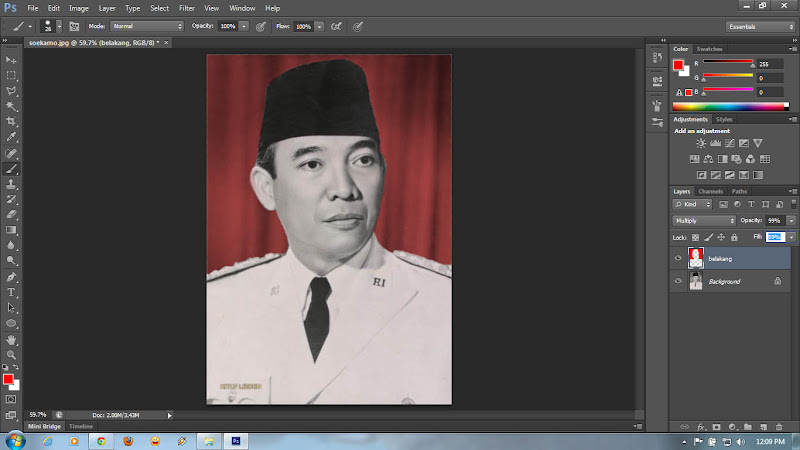Hide the Background layer
This screenshot has width=800, height=450.
click(678, 281)
